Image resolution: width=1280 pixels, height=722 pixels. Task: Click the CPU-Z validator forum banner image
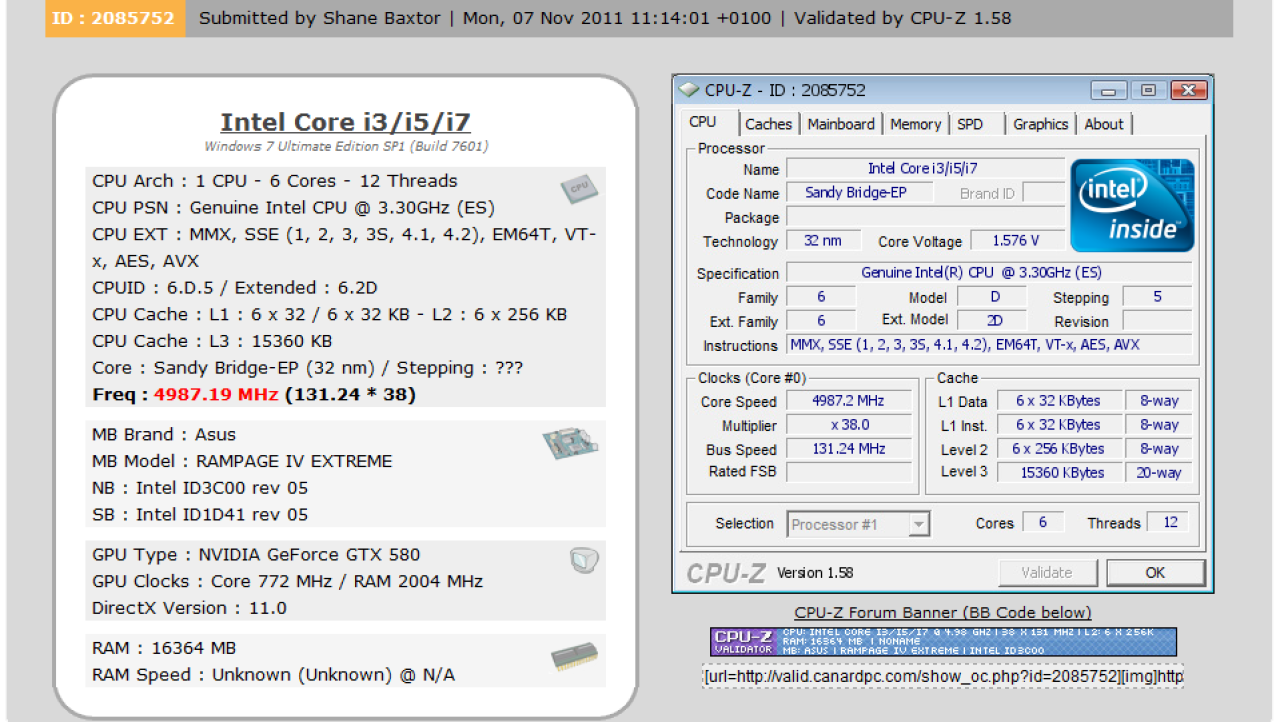(x=943, y=641)
